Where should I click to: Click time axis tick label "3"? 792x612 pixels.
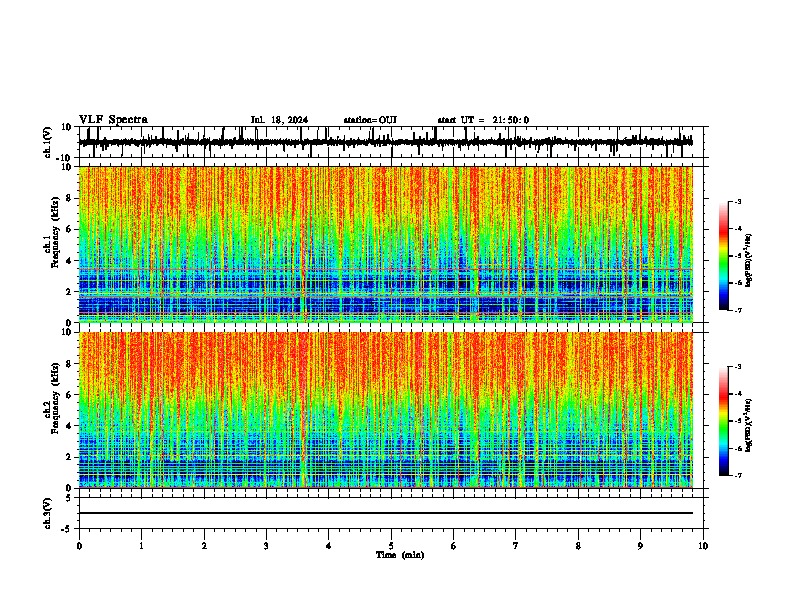coord(266,546)
